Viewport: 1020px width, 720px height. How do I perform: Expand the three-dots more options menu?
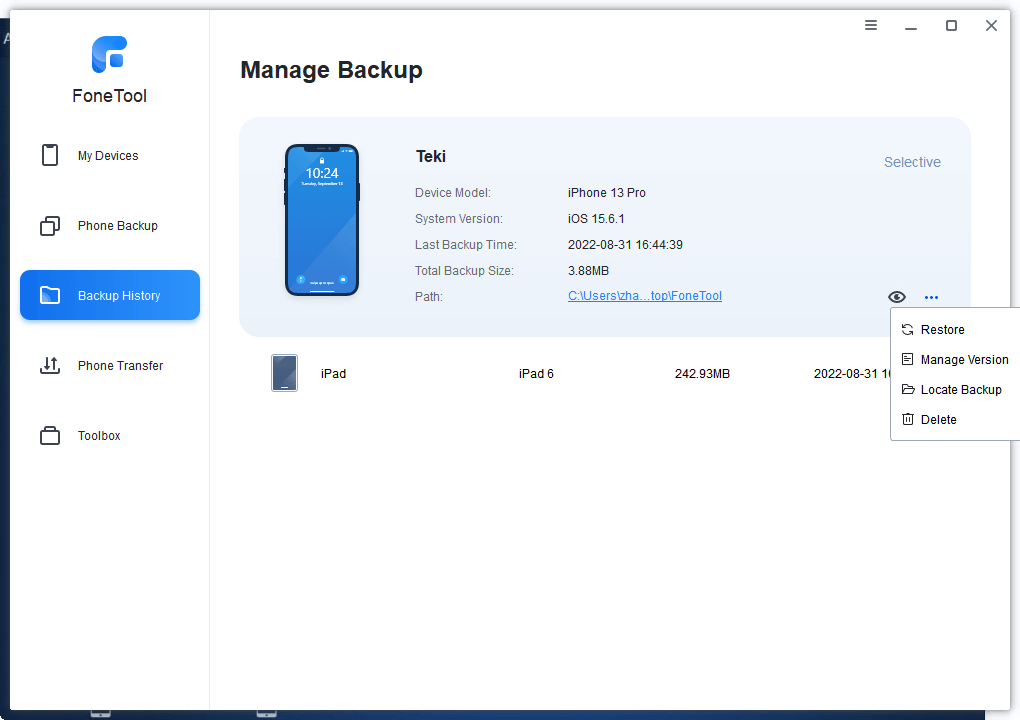[931, 297]
